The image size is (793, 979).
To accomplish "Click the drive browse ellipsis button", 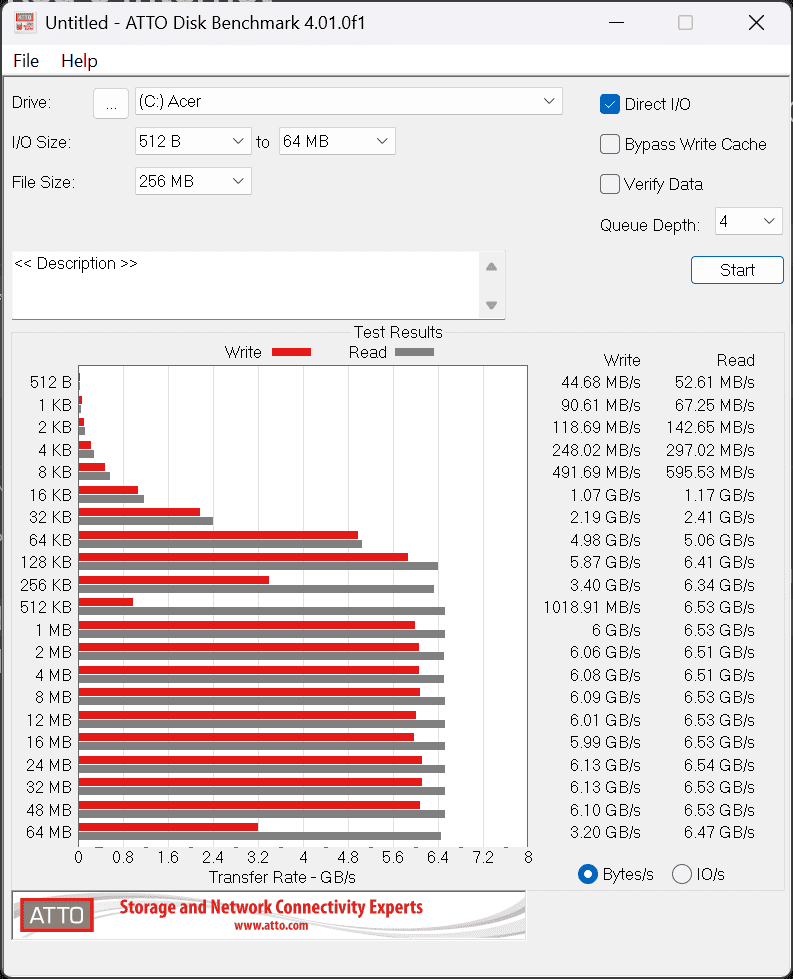I will click(111, 103).
